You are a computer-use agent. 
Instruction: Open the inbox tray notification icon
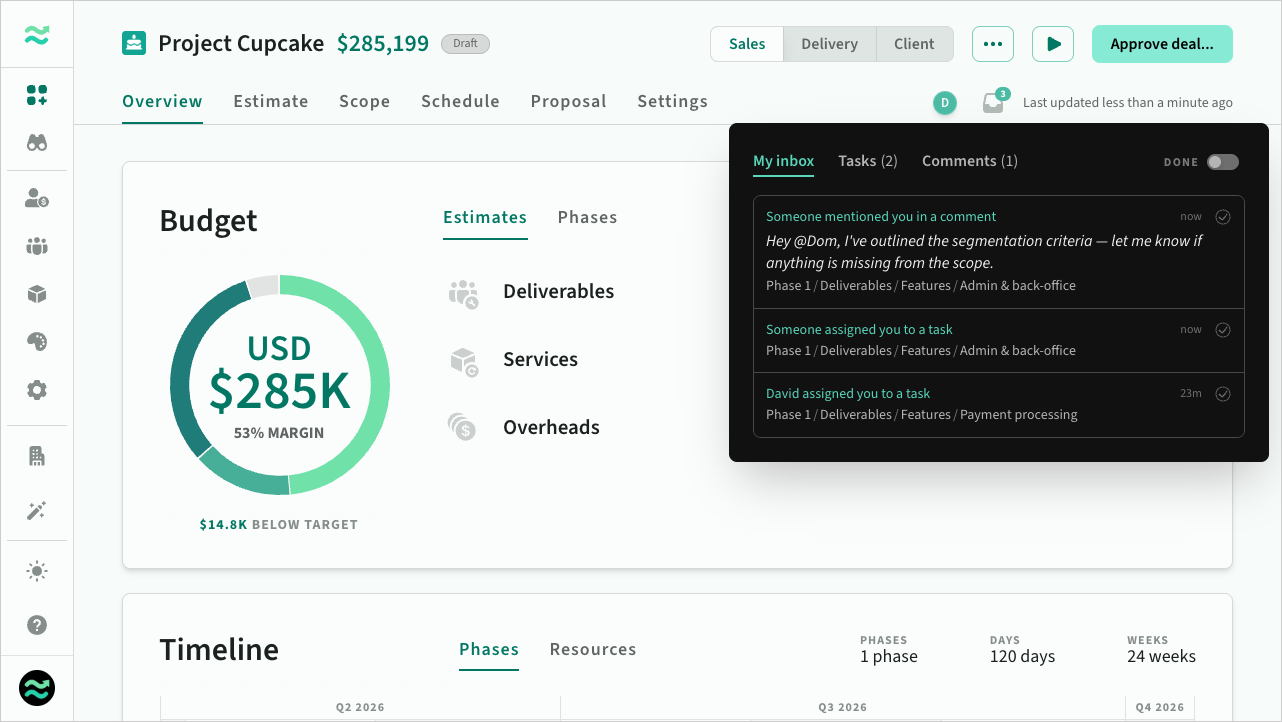[993, 102]
